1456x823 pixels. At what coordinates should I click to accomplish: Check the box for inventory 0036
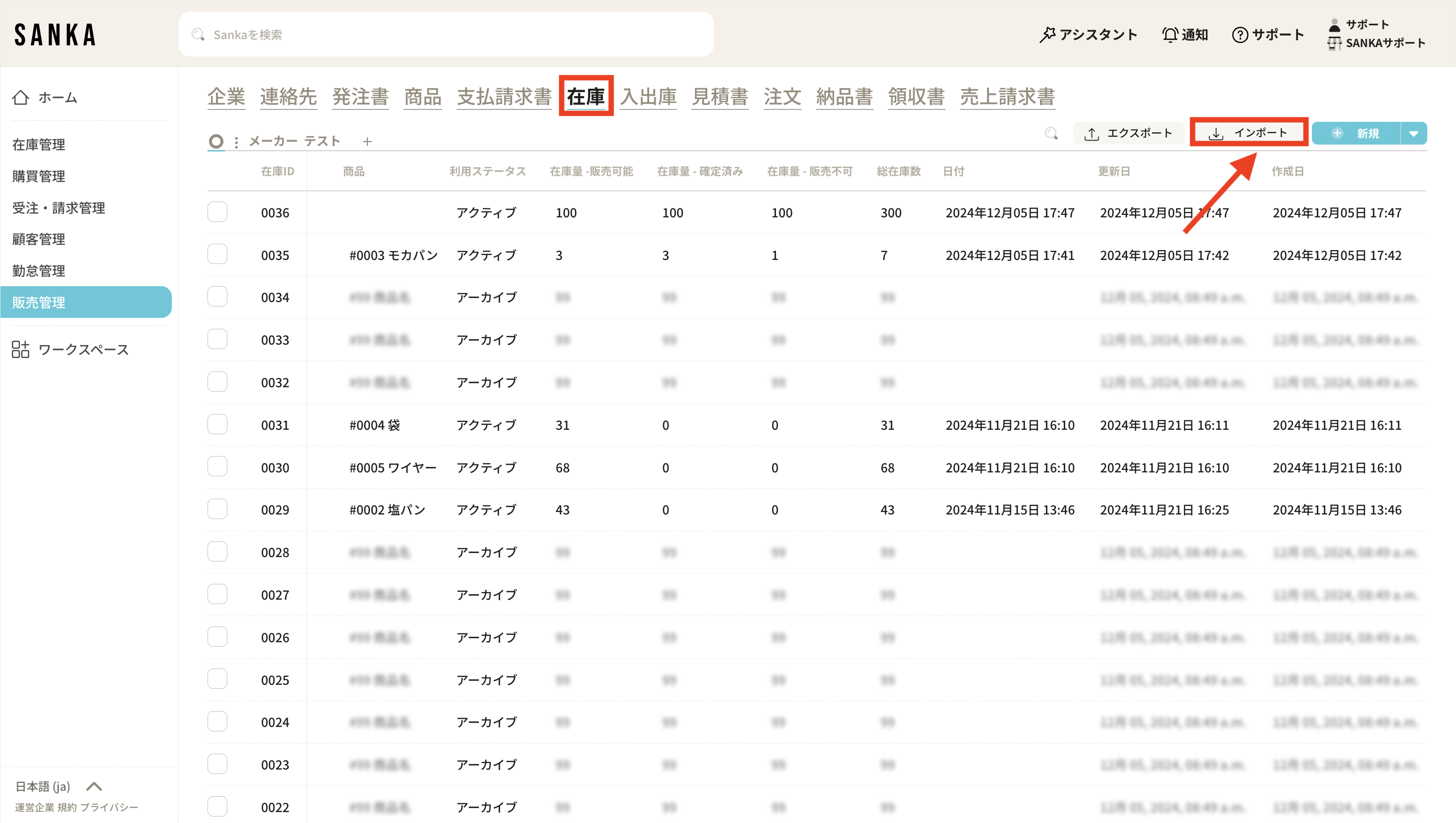(217, 212)
